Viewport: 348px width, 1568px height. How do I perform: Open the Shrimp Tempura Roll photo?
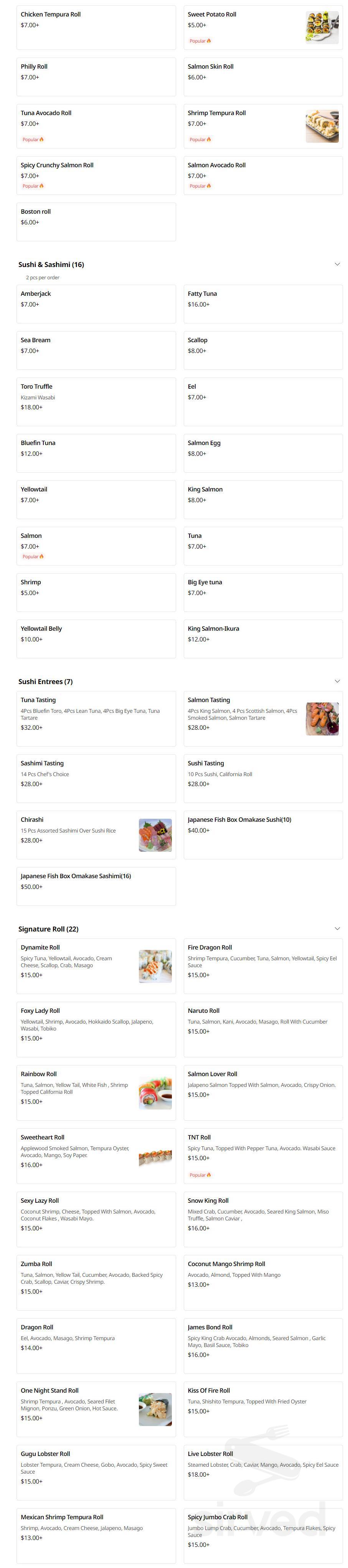(x=322, y=126)
